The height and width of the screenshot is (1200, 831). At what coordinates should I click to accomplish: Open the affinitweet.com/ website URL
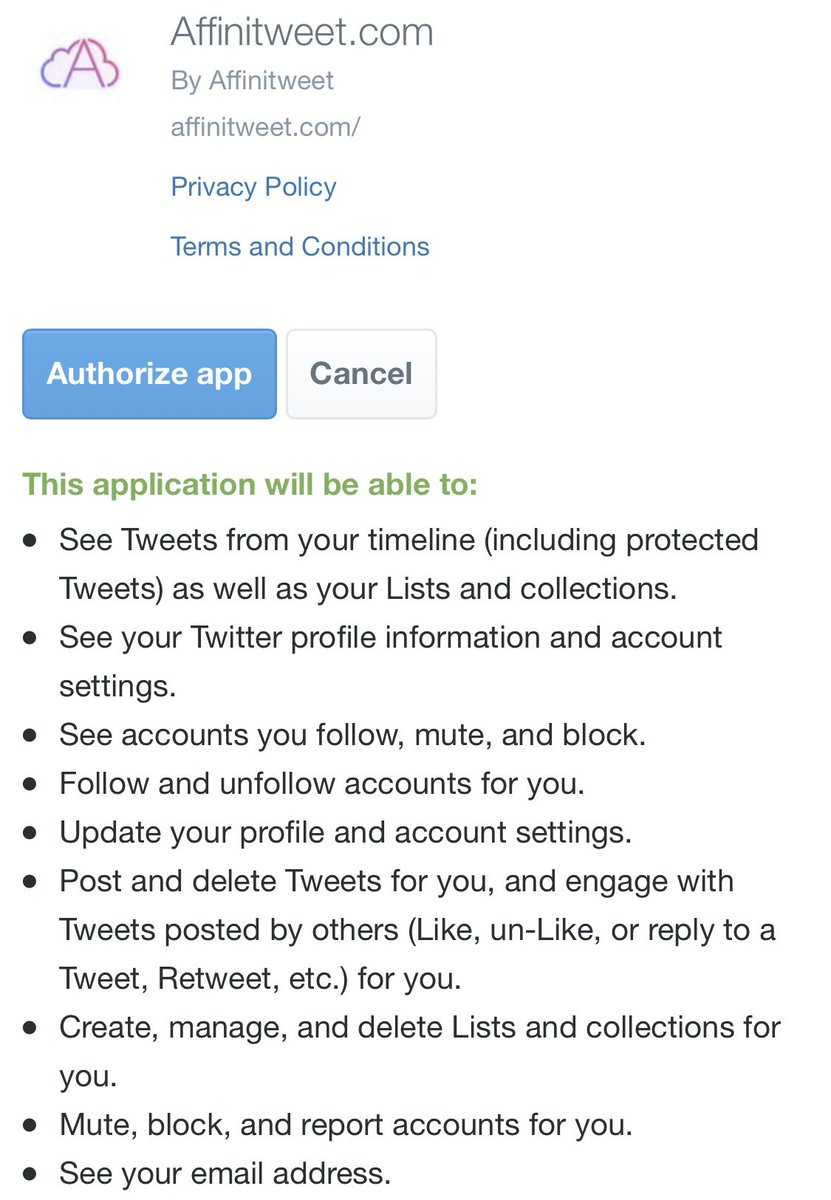coord(265,128)
